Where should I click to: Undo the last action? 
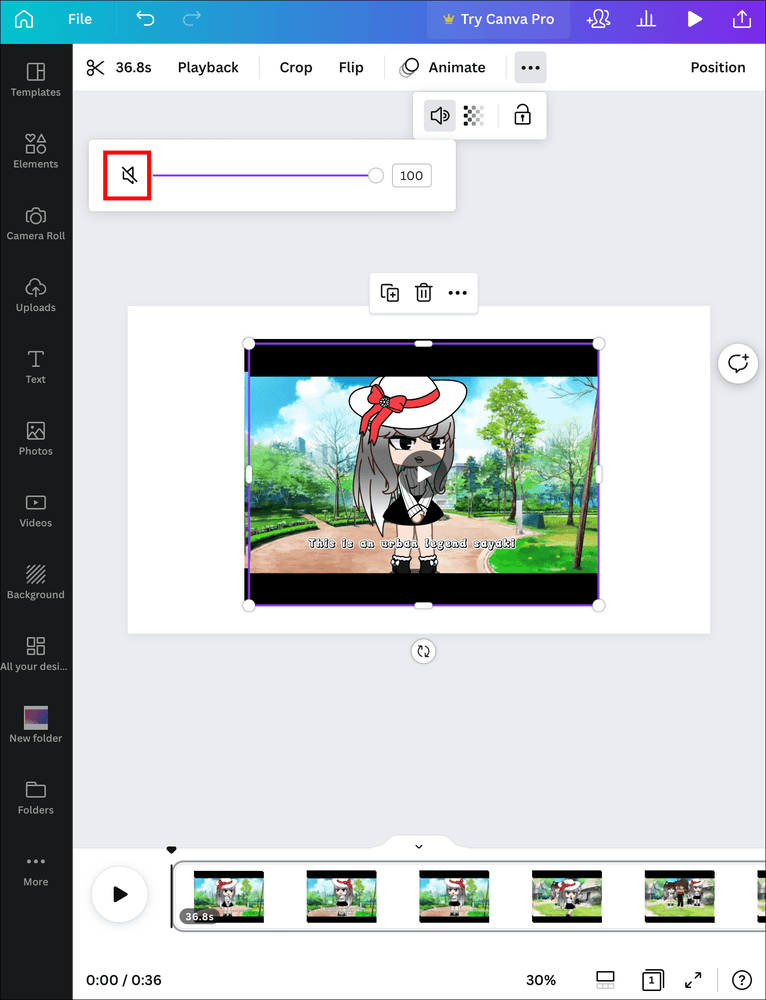[146, 19]
